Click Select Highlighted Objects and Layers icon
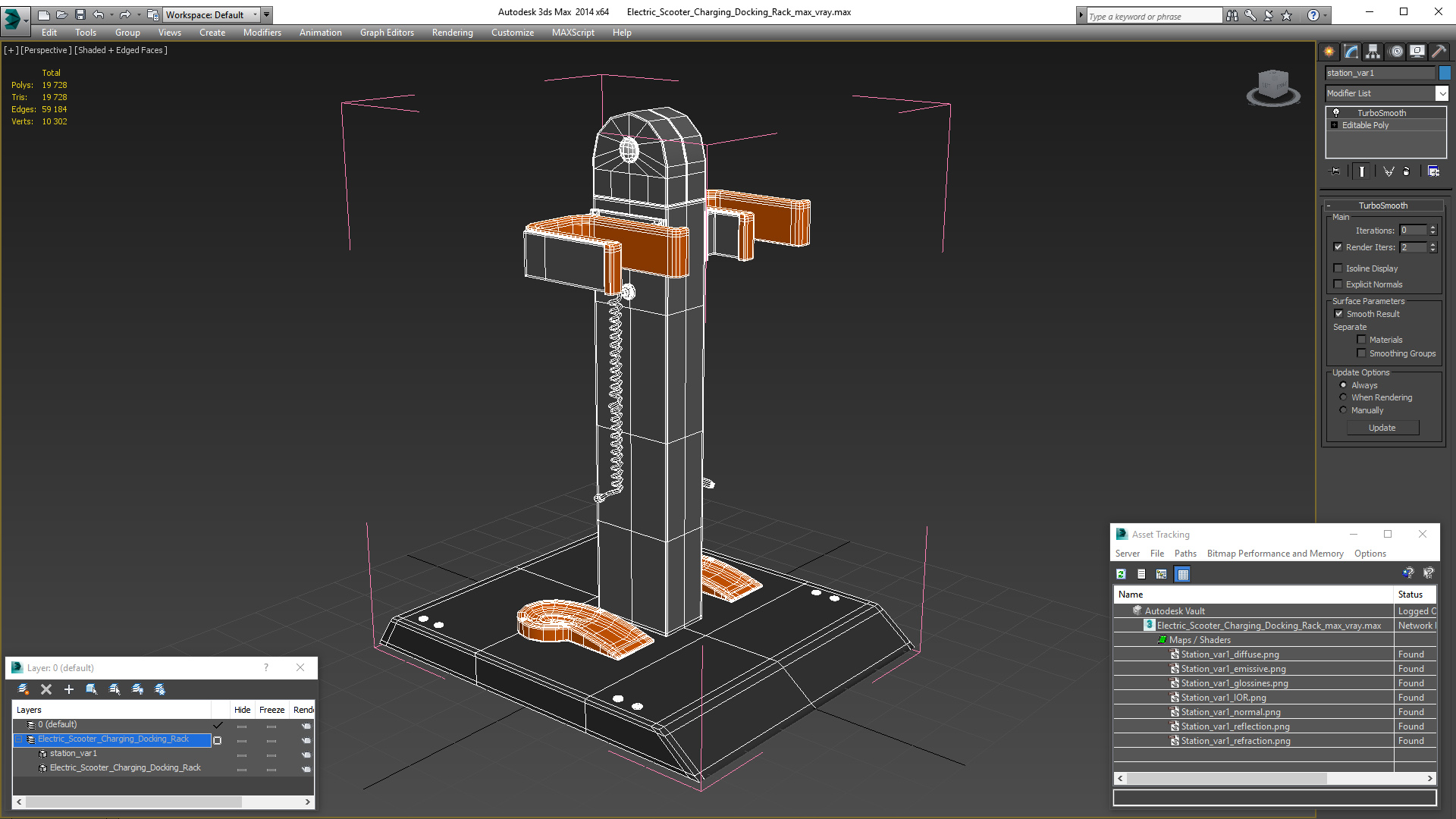This screenshot has width=1456, height=819. [92, 689]
